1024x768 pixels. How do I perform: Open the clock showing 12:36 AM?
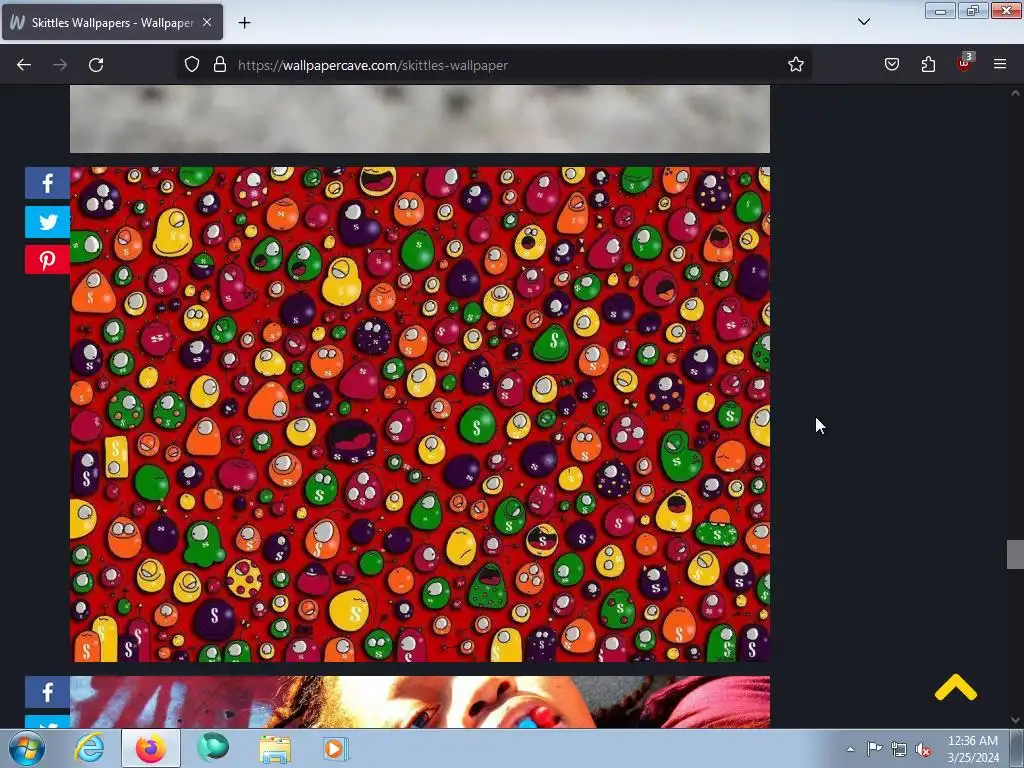coord(972,749)
